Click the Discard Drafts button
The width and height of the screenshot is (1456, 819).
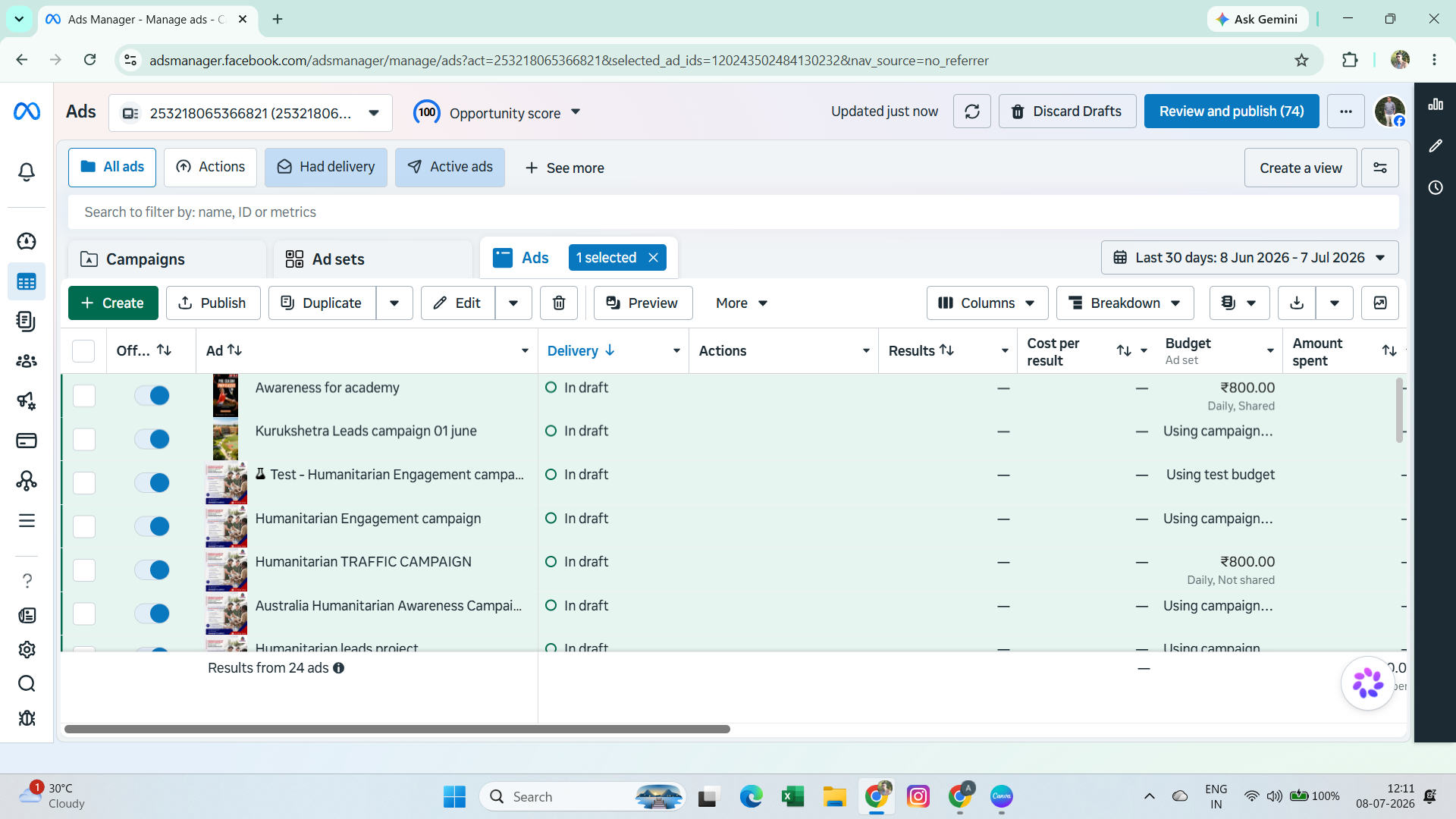1067,111
